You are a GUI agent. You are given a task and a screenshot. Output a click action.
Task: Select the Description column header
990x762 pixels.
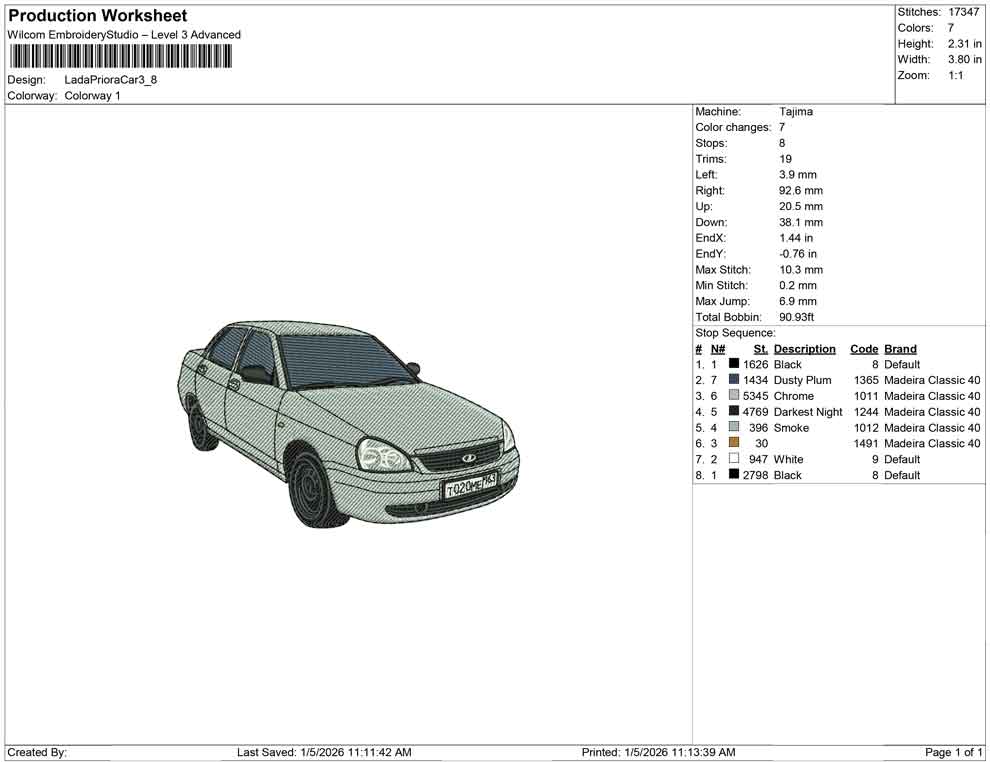point(805,348)
